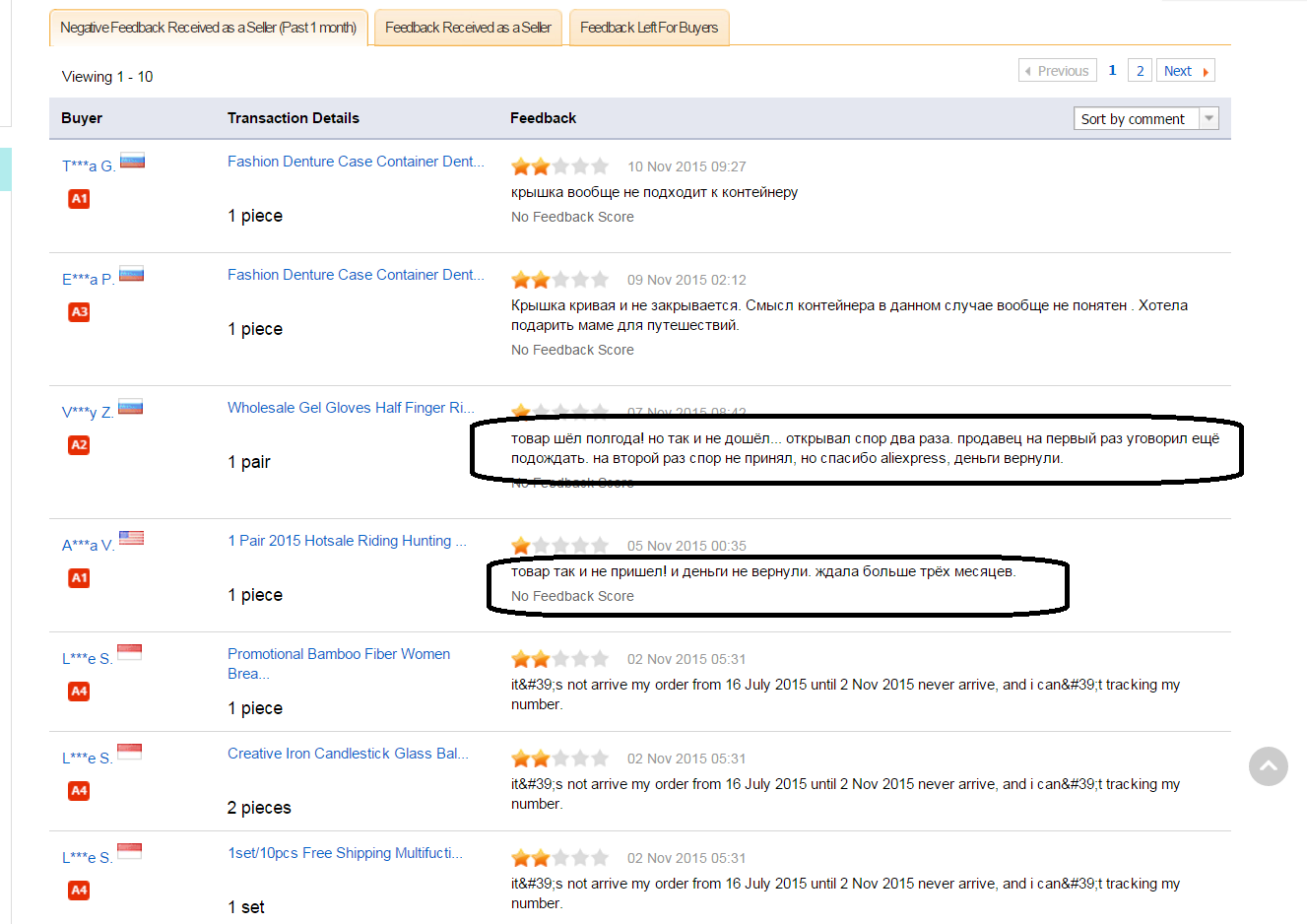1307x924 pixels.
Task: Switch to Feedback Received as a Seller tab
Action: (468, 28)
